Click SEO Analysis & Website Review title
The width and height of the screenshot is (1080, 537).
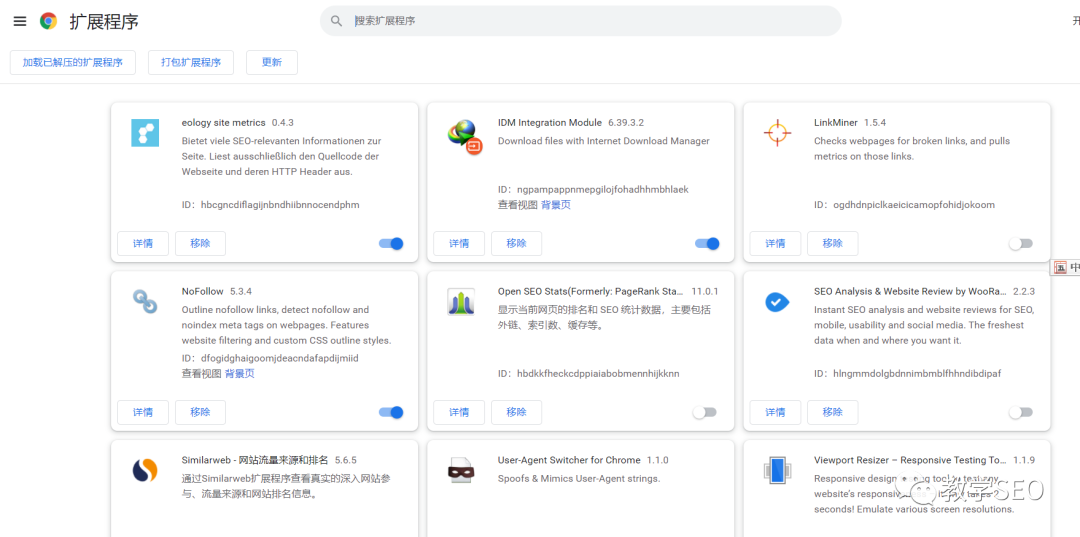coord(910,291)
